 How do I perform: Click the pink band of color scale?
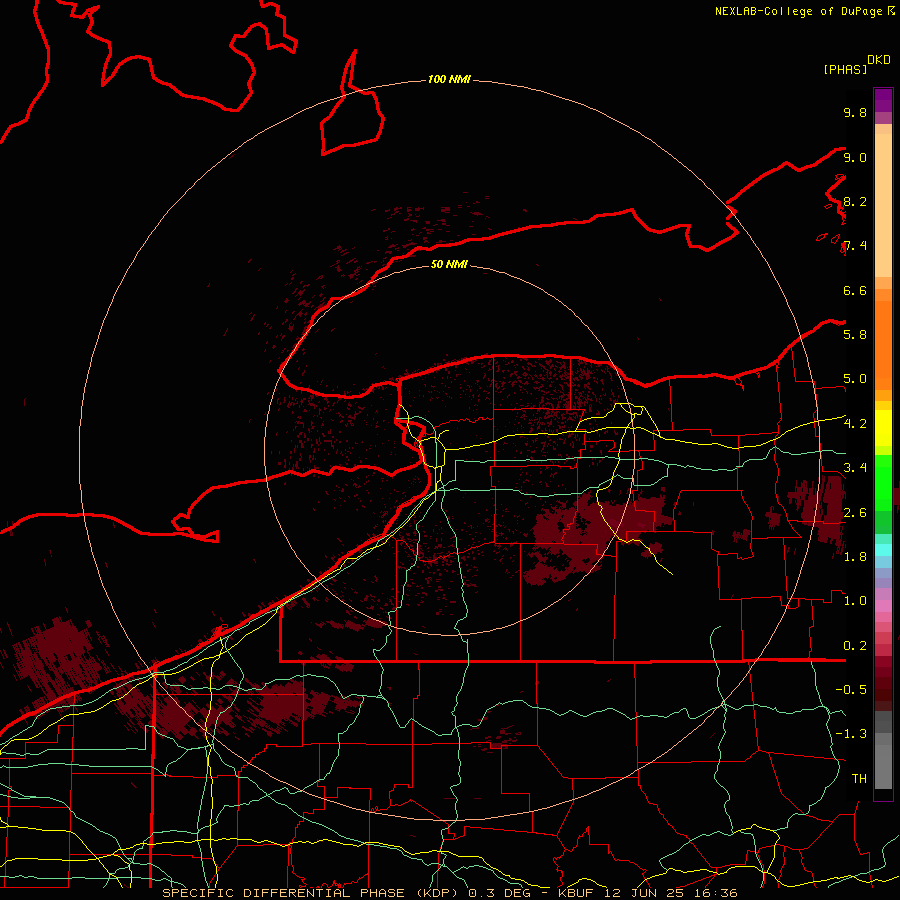[x=883, y=606]
